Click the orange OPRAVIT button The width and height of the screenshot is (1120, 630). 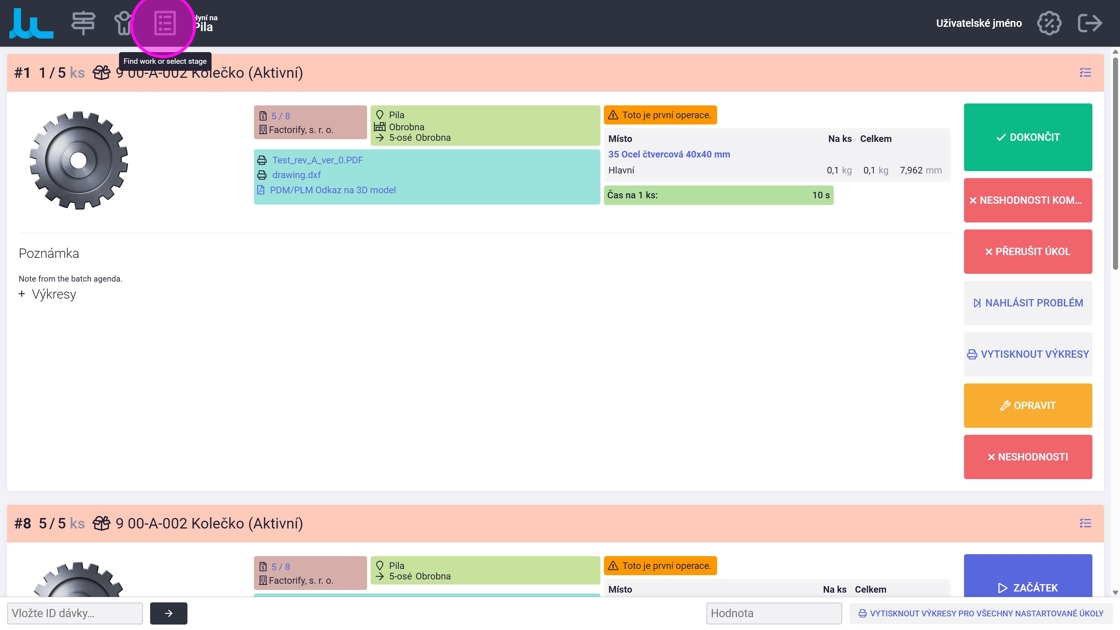click(1028, 406)
